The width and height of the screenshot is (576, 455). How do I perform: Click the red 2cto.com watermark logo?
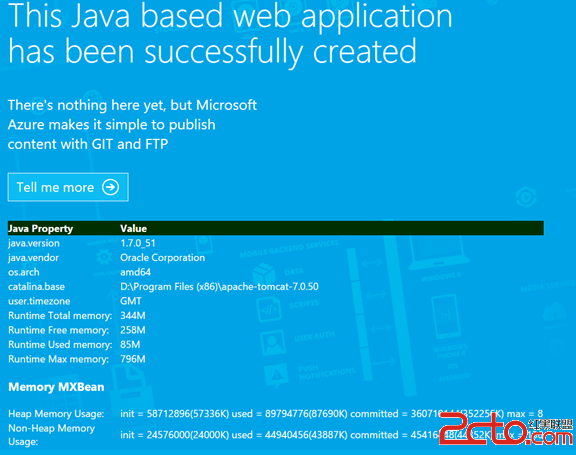click(x=506, y=429)
